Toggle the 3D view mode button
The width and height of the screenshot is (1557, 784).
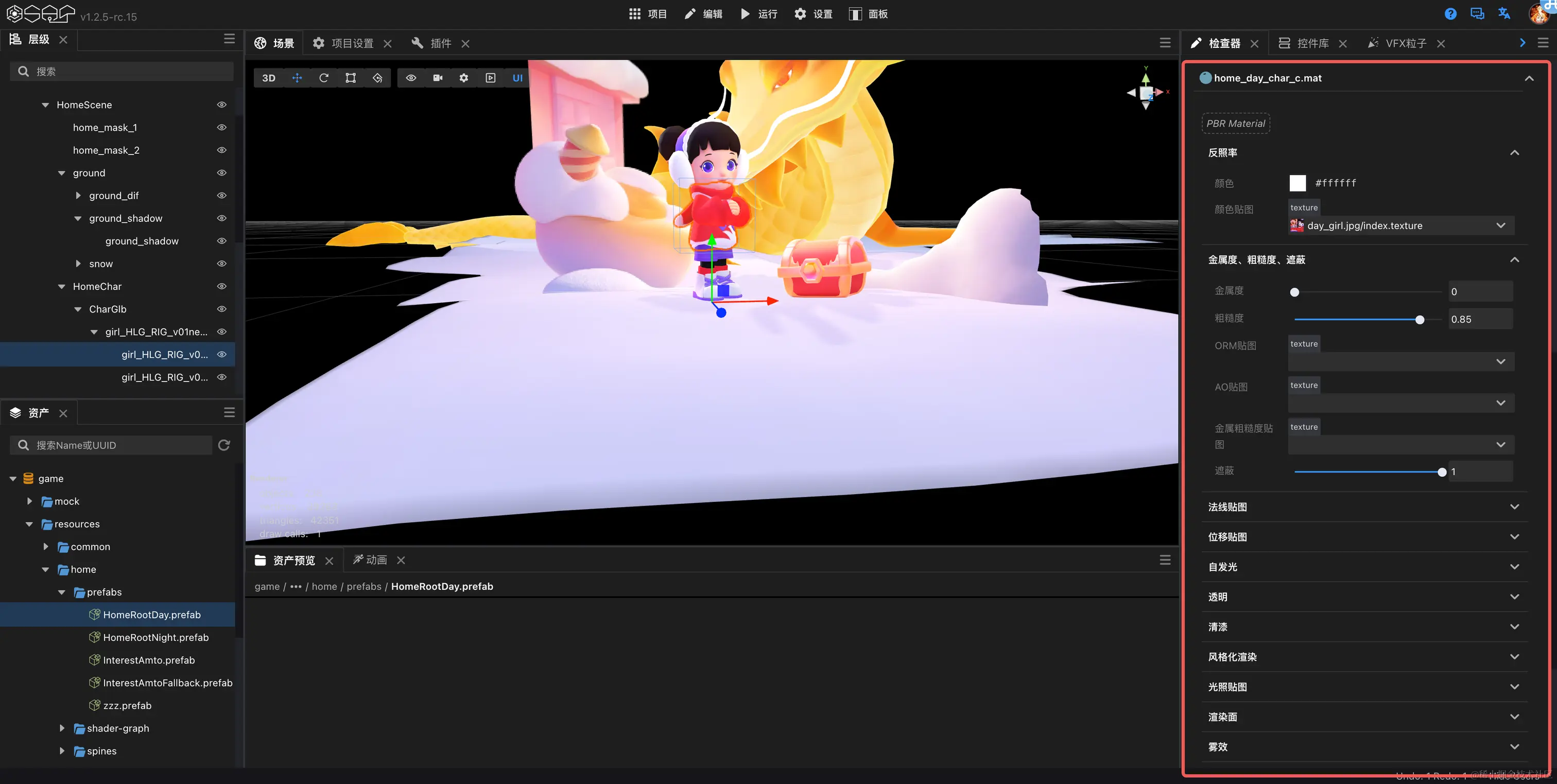(x=268, y=78)
